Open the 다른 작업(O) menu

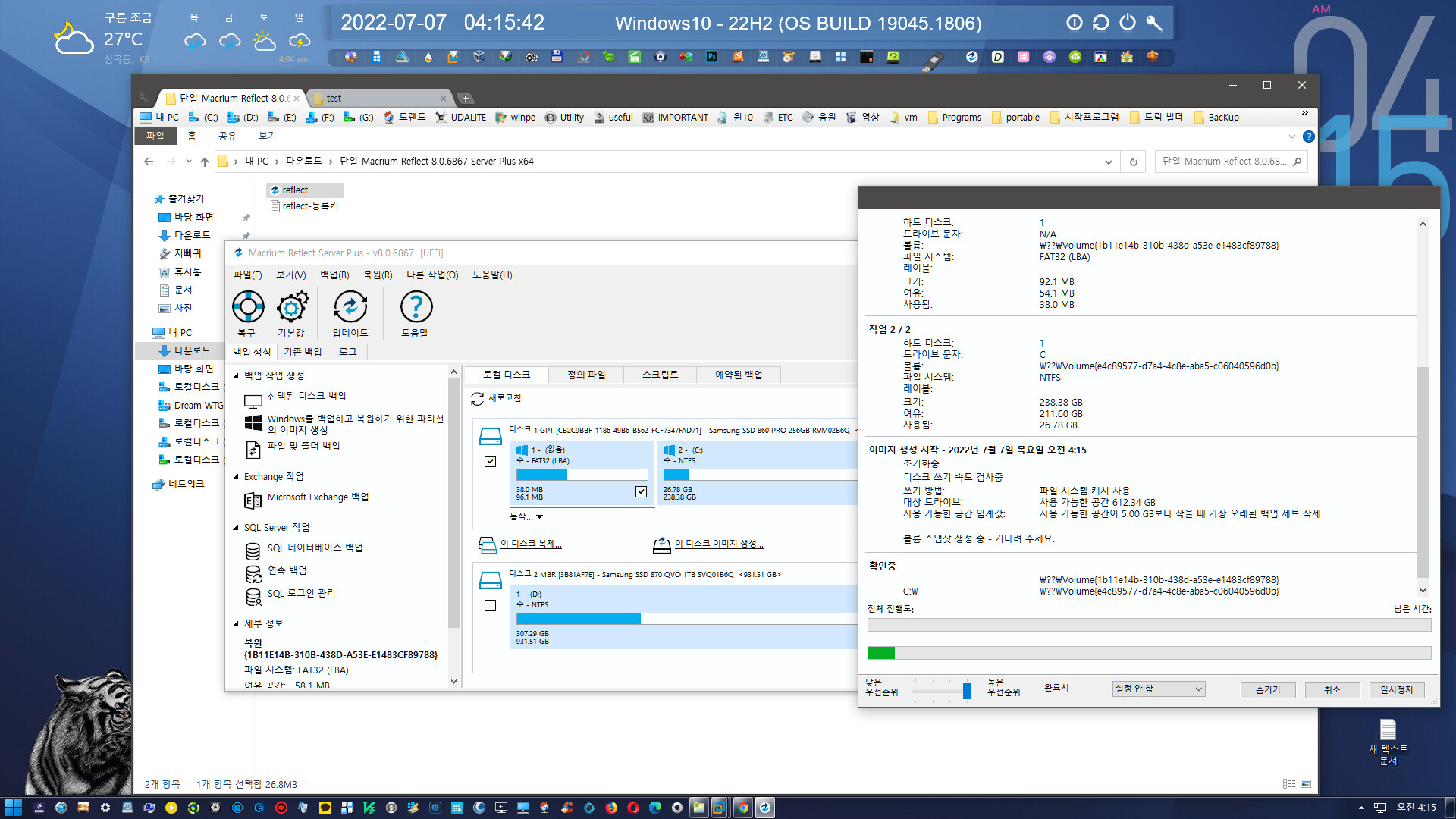(x=432, y=275)
